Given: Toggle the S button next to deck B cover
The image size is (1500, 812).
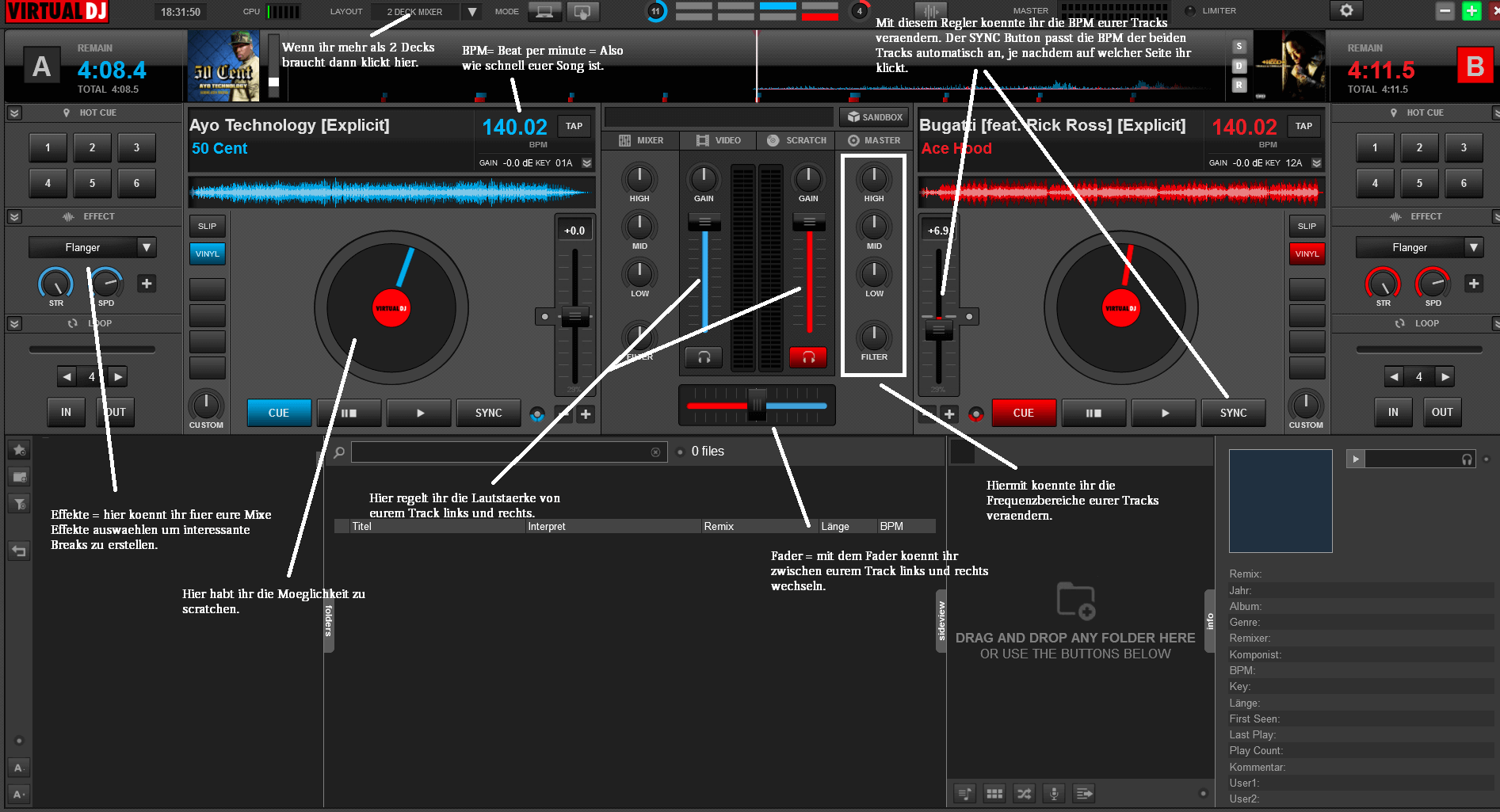Looking at the screenshot, I should click(1239, 47).
